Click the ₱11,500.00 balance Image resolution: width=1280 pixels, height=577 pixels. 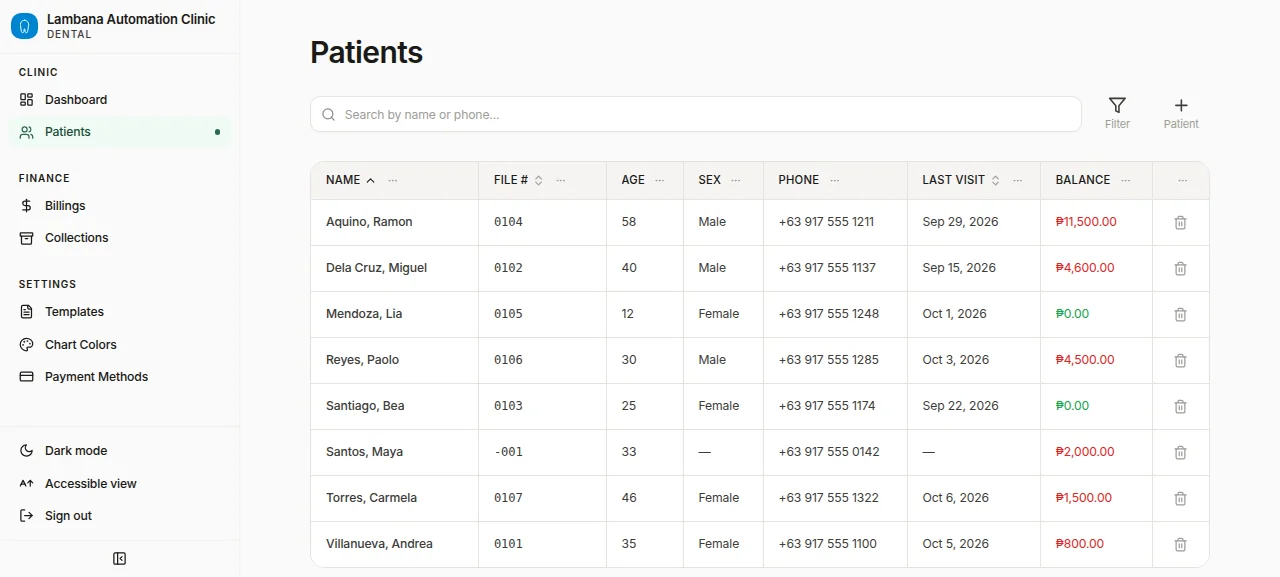(x=1086, y=222)
